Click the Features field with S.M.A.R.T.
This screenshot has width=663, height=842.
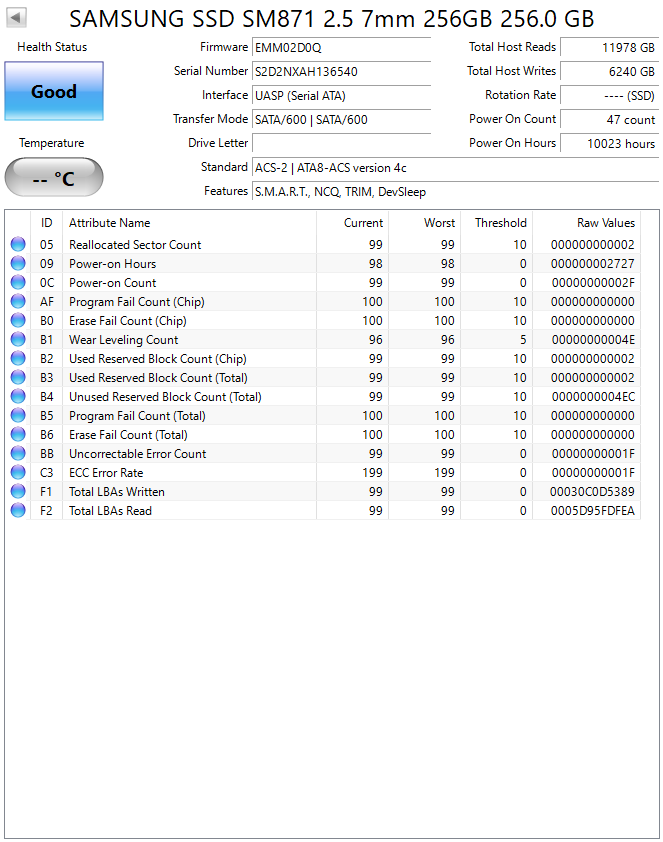455,192
